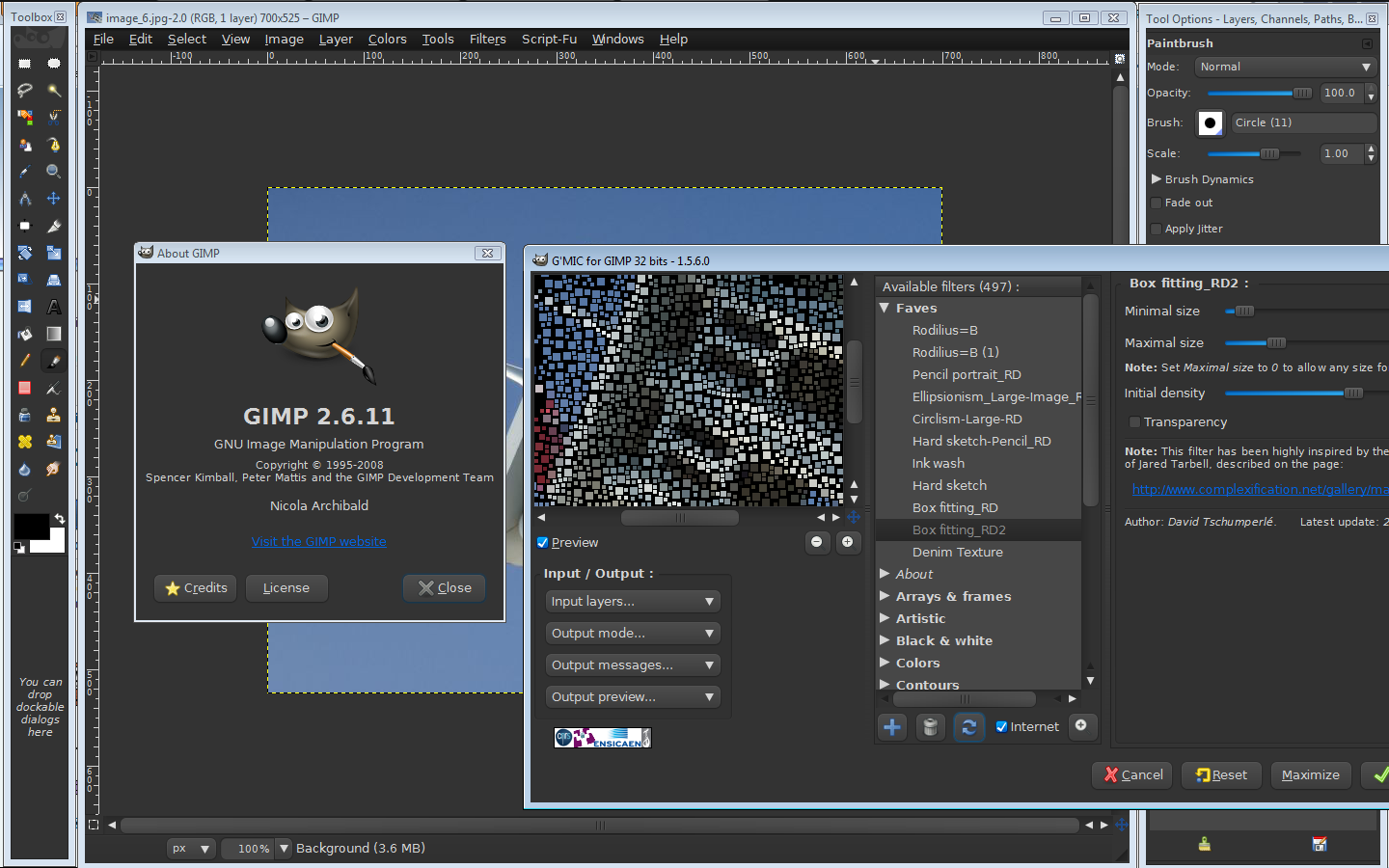Activate the Move tool

click(x=54, y=199)
